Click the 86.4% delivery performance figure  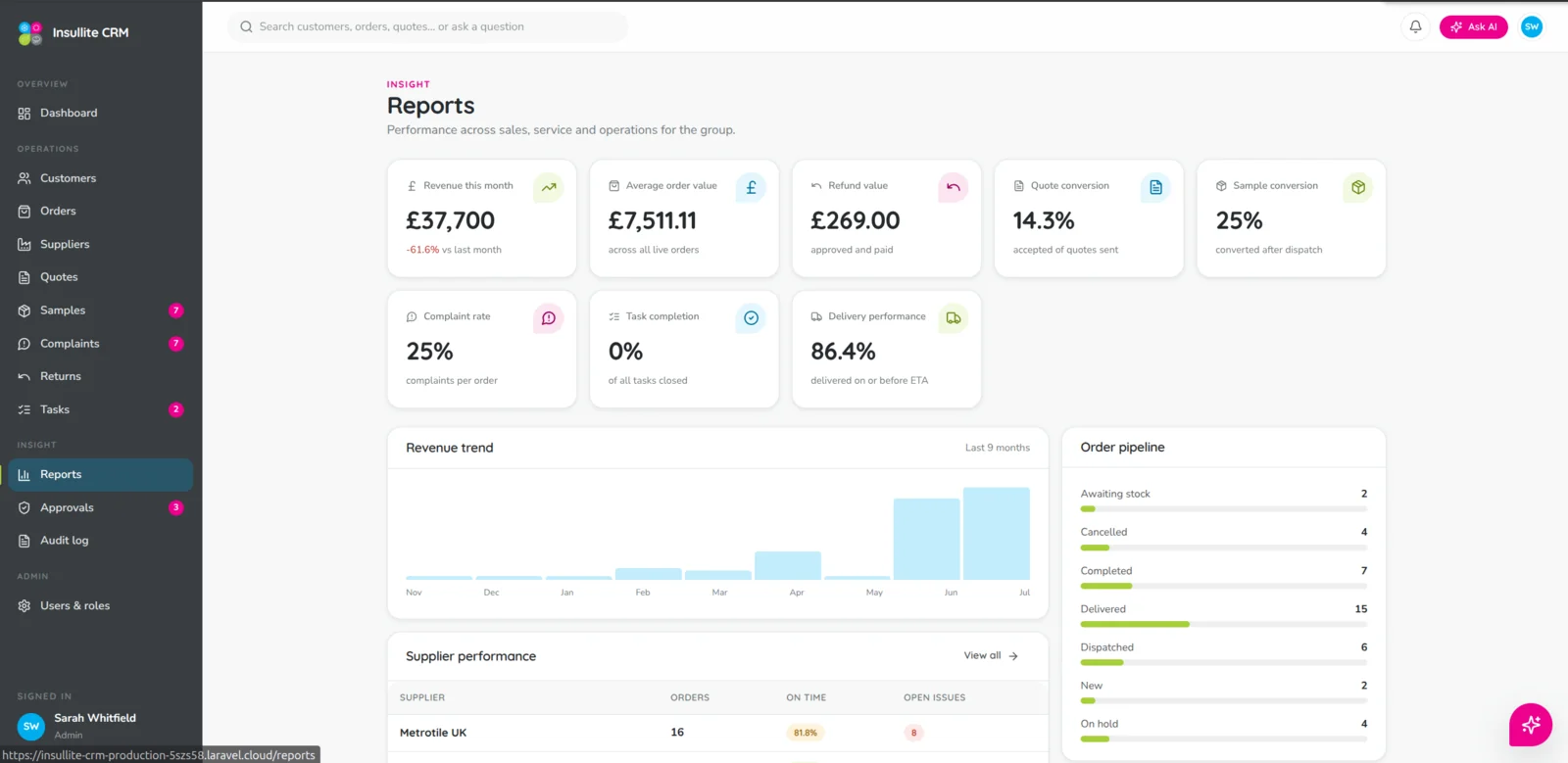[x=843, y=352]
